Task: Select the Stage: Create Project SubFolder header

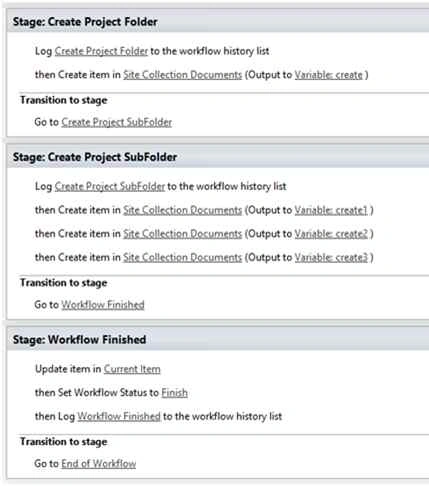Action: 218,157
